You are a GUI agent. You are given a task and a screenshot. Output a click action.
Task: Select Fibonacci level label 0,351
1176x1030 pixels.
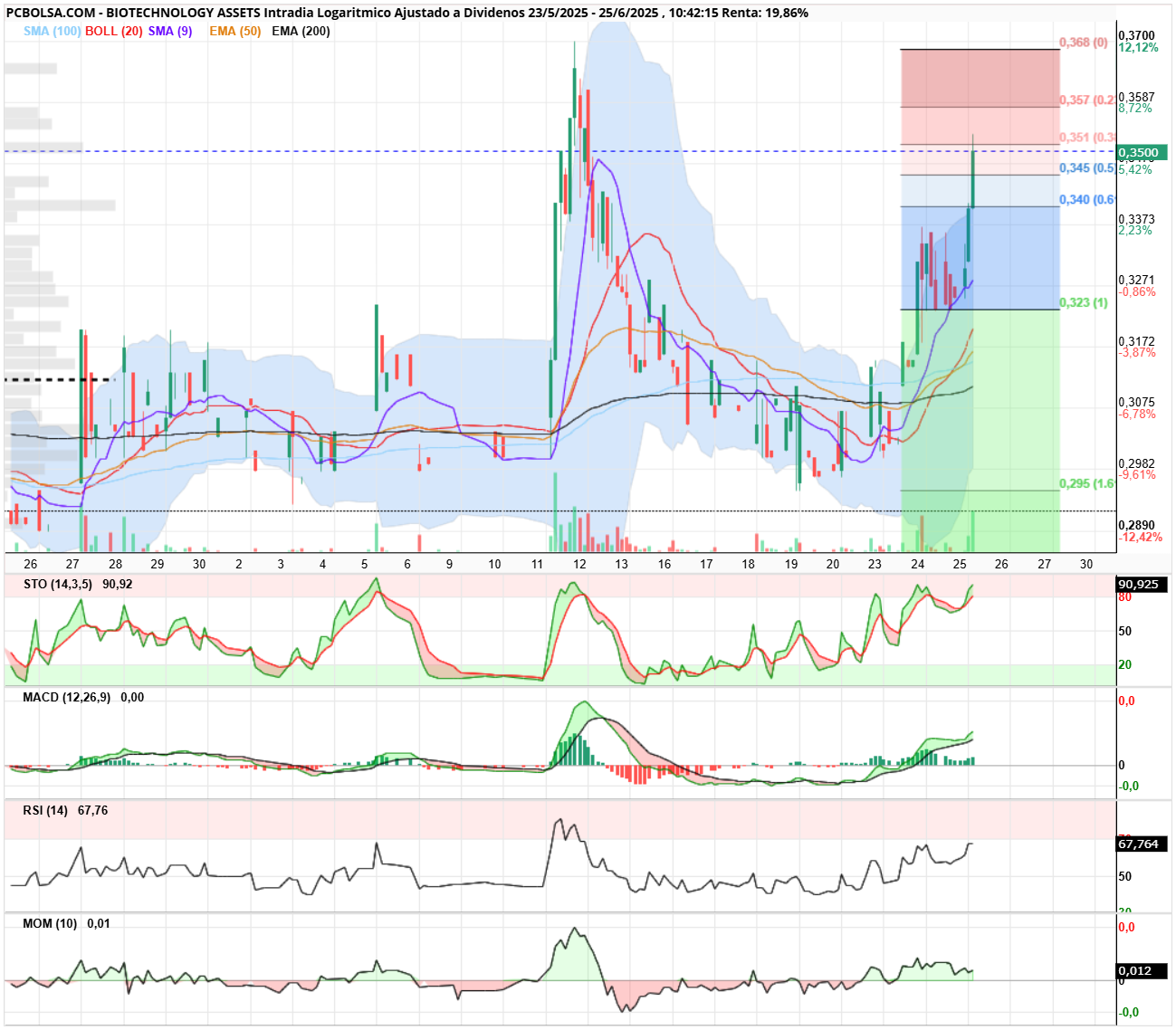tap(1087, 138)
